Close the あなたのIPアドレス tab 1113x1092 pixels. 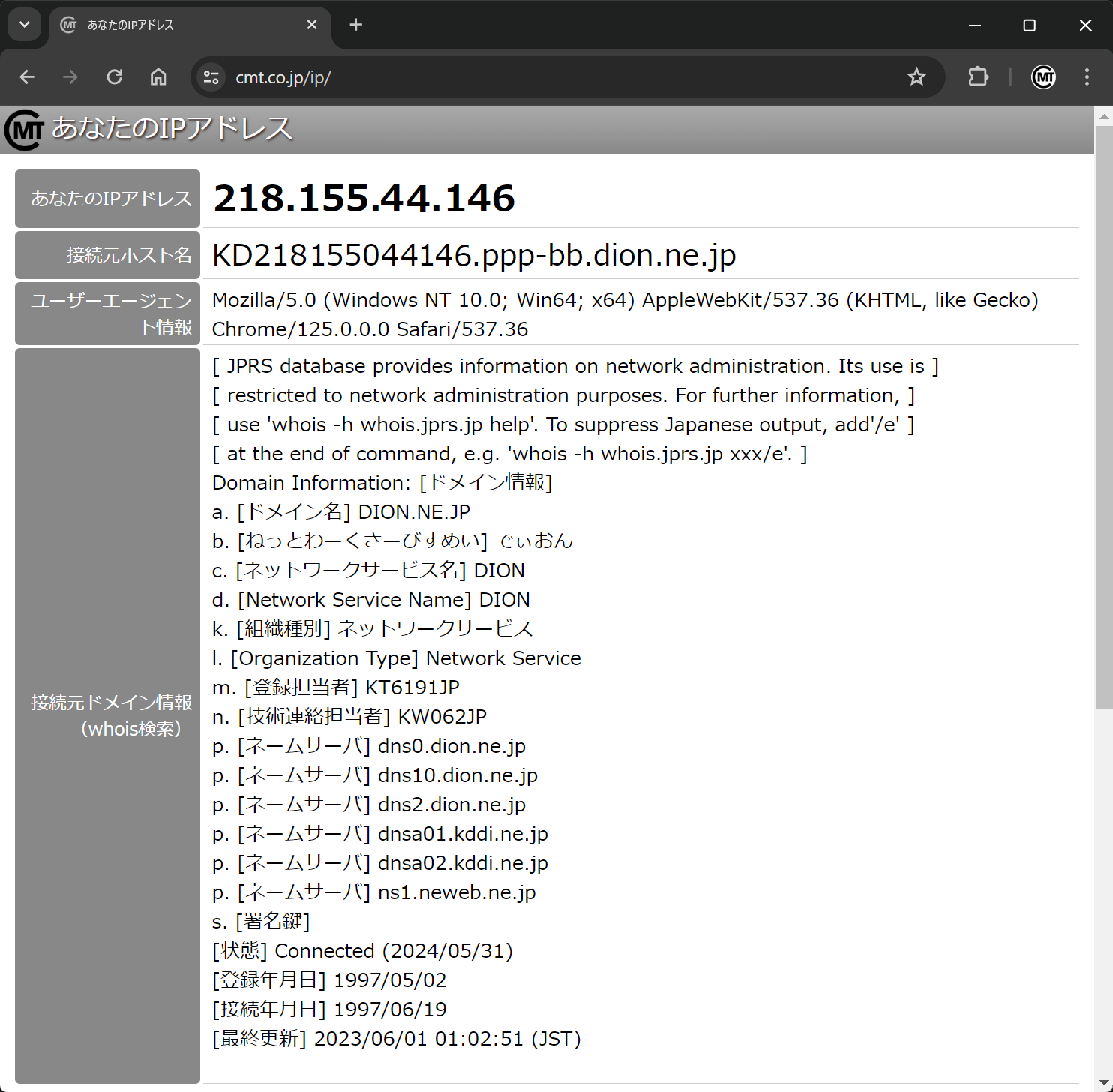[x=312, y=25]
